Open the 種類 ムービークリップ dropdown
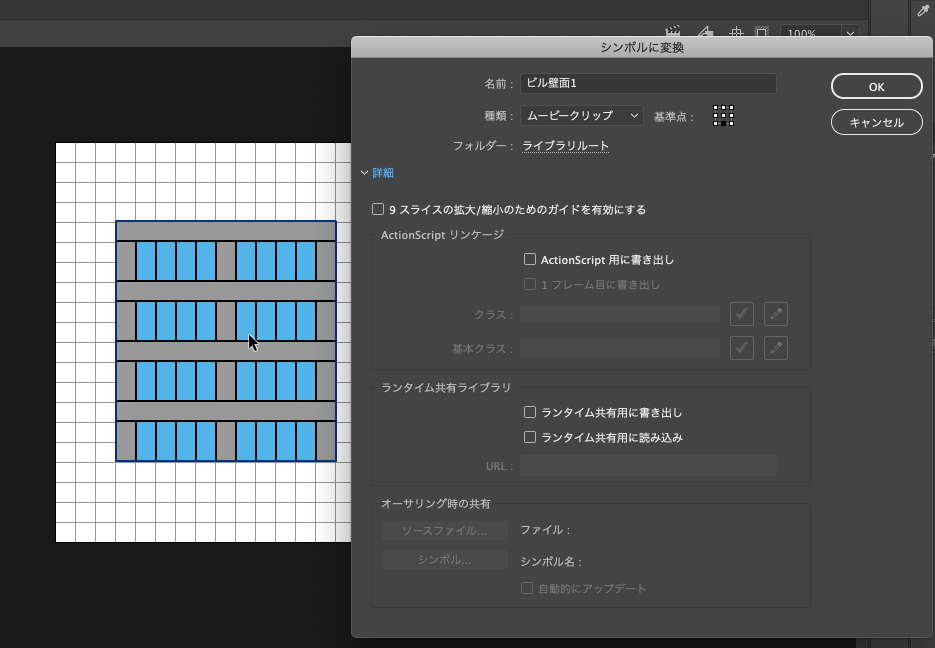The height and width of the screenshot is (648, 935). coord(582,116)
